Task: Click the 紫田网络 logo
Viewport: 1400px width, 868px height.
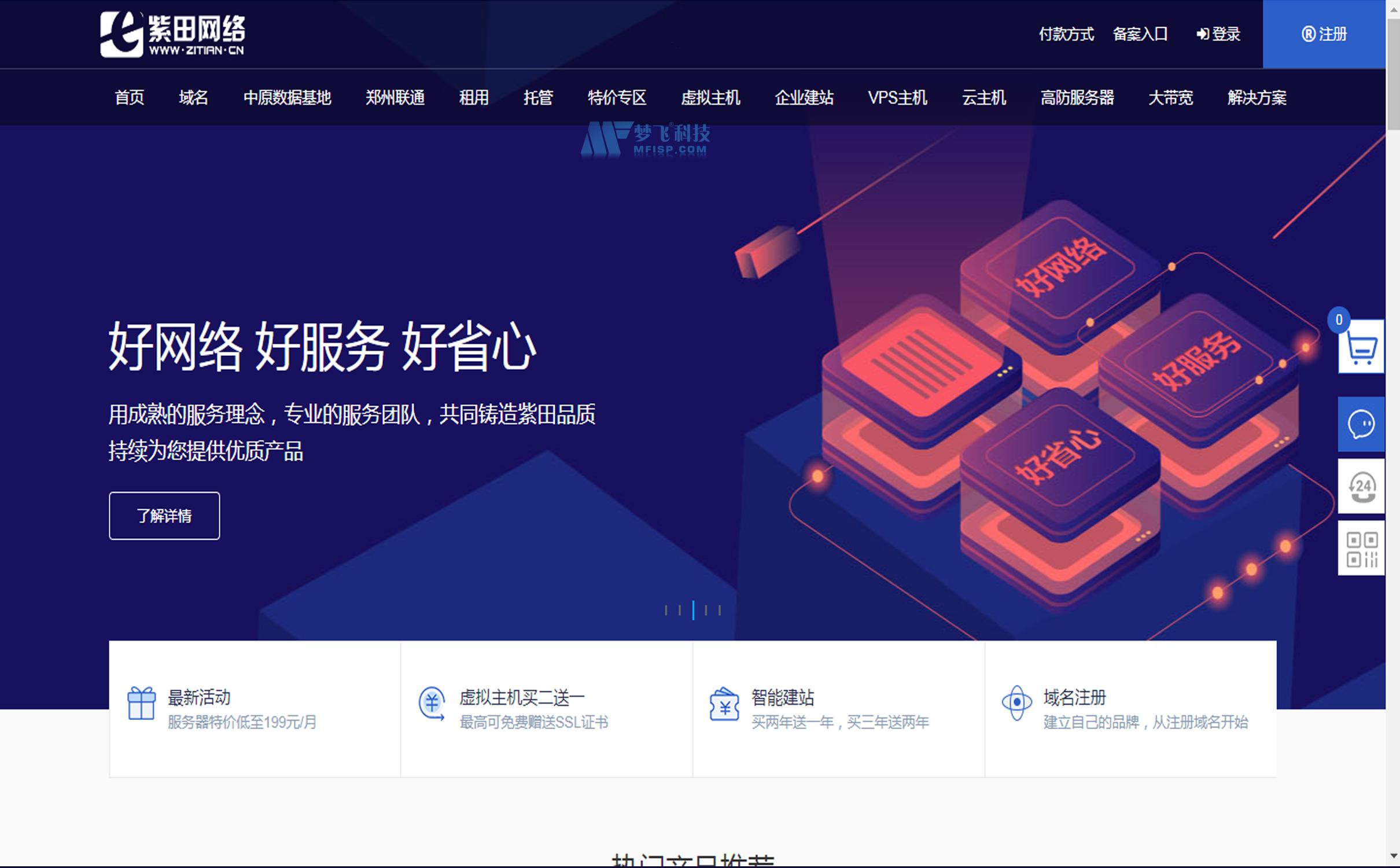Action: coord(174,34)
